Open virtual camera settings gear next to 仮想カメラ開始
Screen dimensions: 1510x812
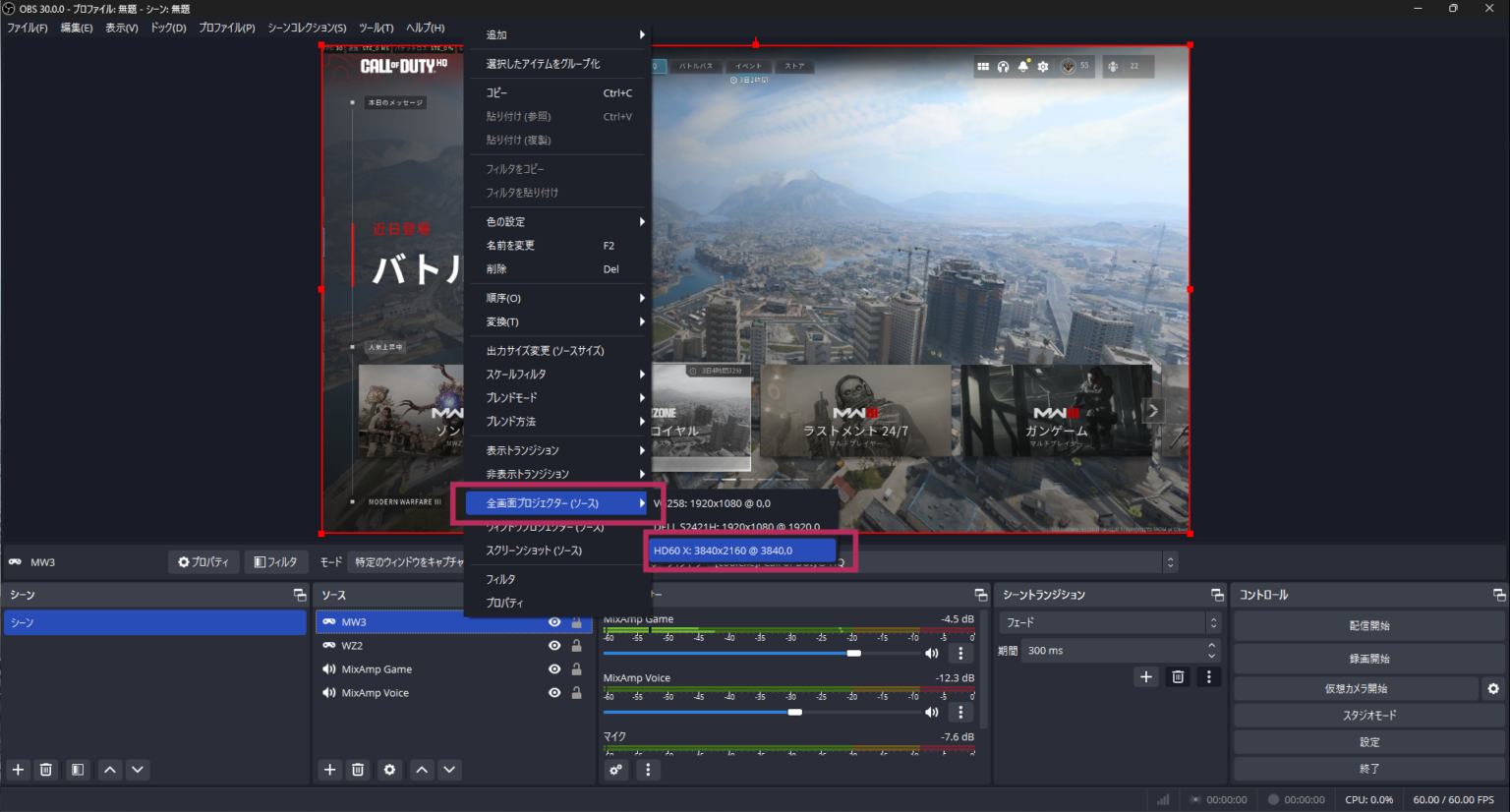pyautogui.click(x=1494, y=688)
